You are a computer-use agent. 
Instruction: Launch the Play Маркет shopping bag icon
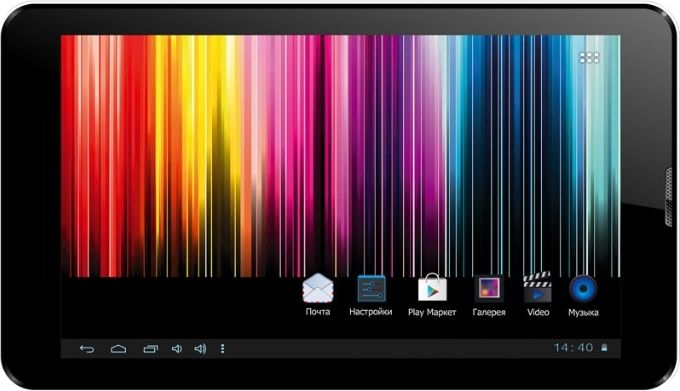[x=432, y=287]
